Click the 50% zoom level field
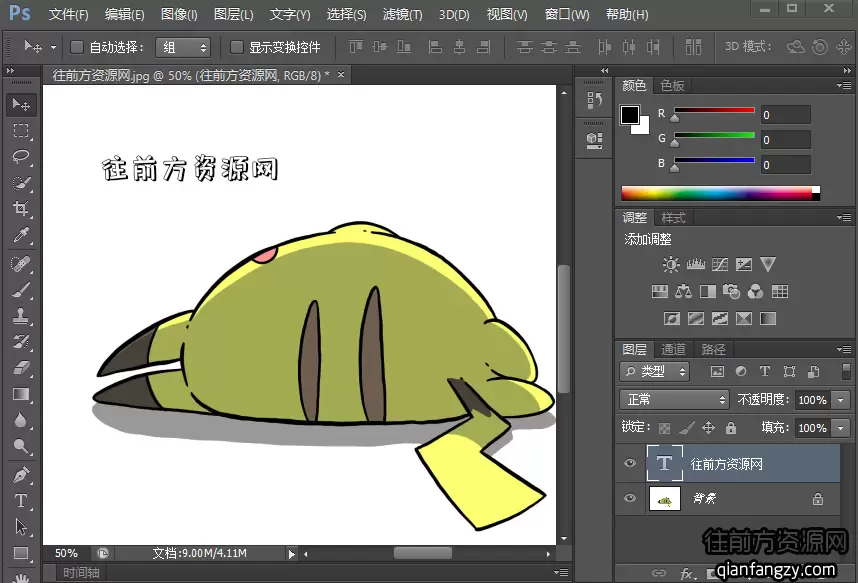Image resolution: width=858 pixels, height=583 pixels. point(66,553)
